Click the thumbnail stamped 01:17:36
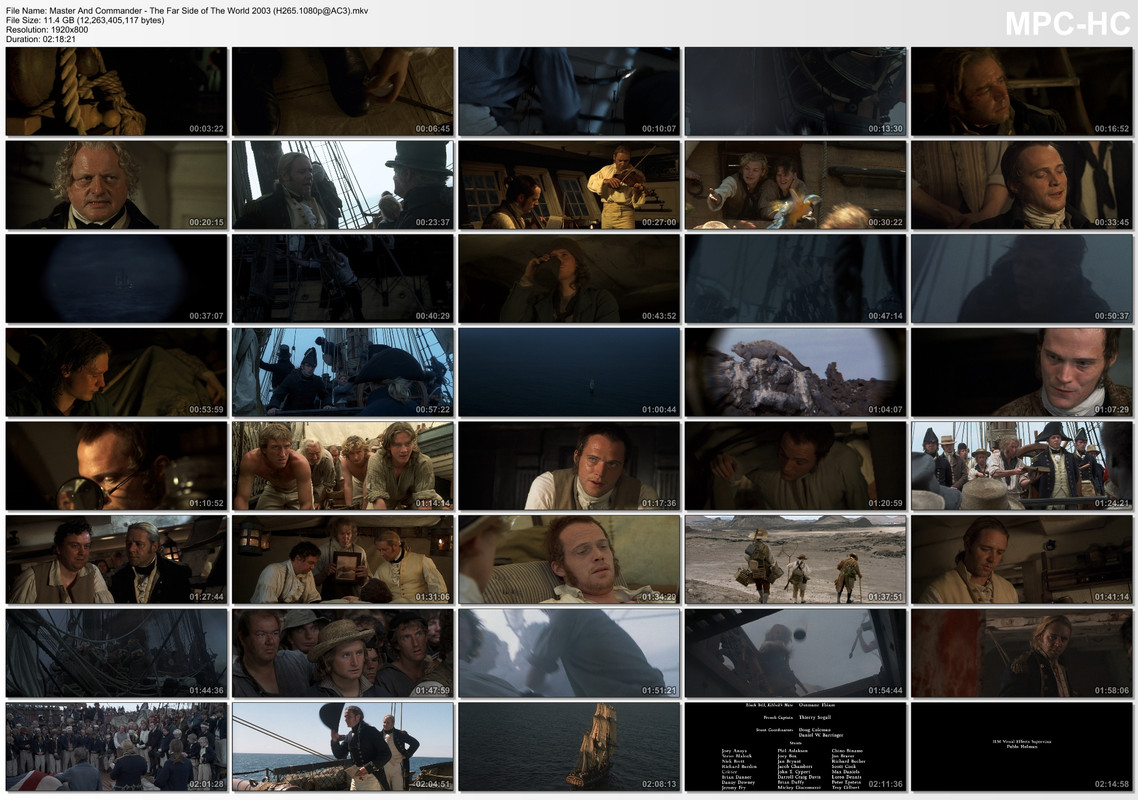 tap(569, 466)
